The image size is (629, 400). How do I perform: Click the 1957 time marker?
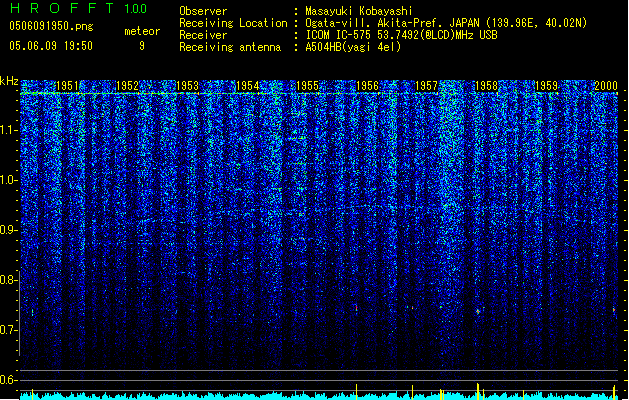click(x=426, y=86)
